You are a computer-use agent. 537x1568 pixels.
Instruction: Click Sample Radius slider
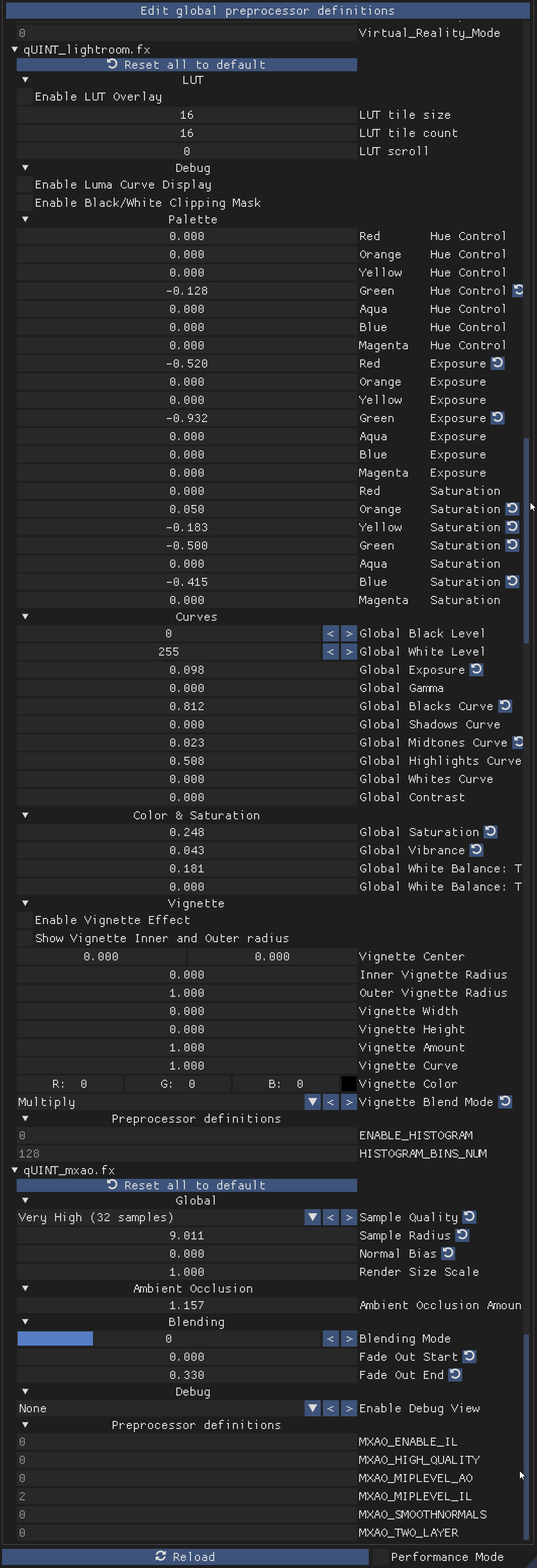[x=187, y=1236]
